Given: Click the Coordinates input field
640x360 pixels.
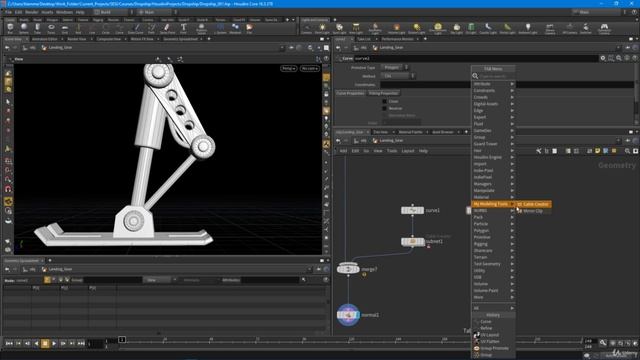Looking at the screenshot, I should click(x=506, y=84).
